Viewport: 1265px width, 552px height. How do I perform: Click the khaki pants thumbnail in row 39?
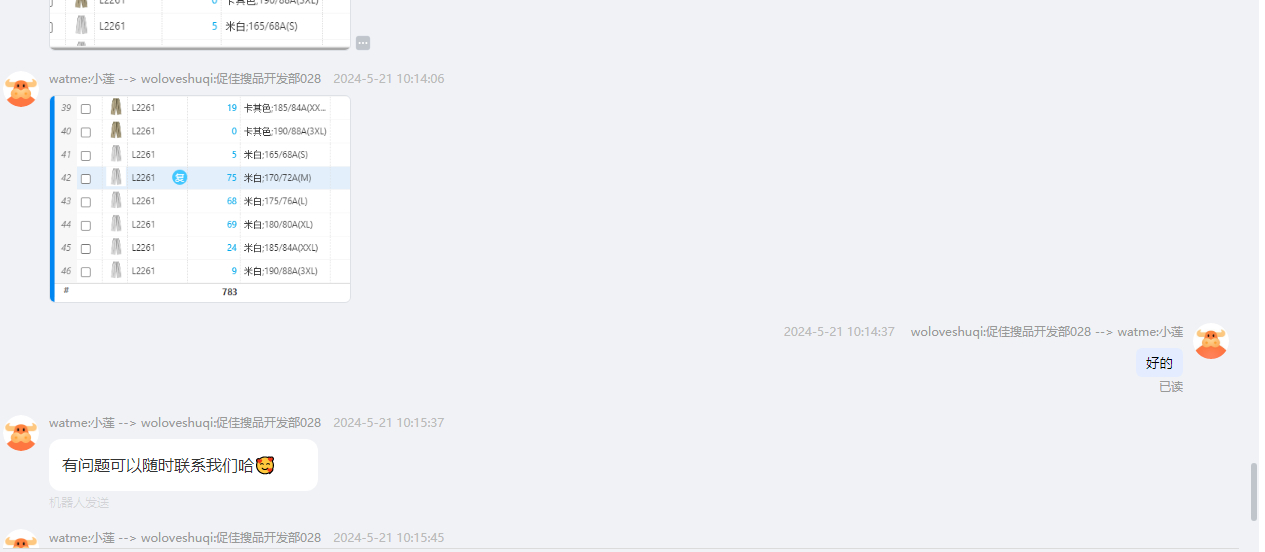(x=116, y=107)
